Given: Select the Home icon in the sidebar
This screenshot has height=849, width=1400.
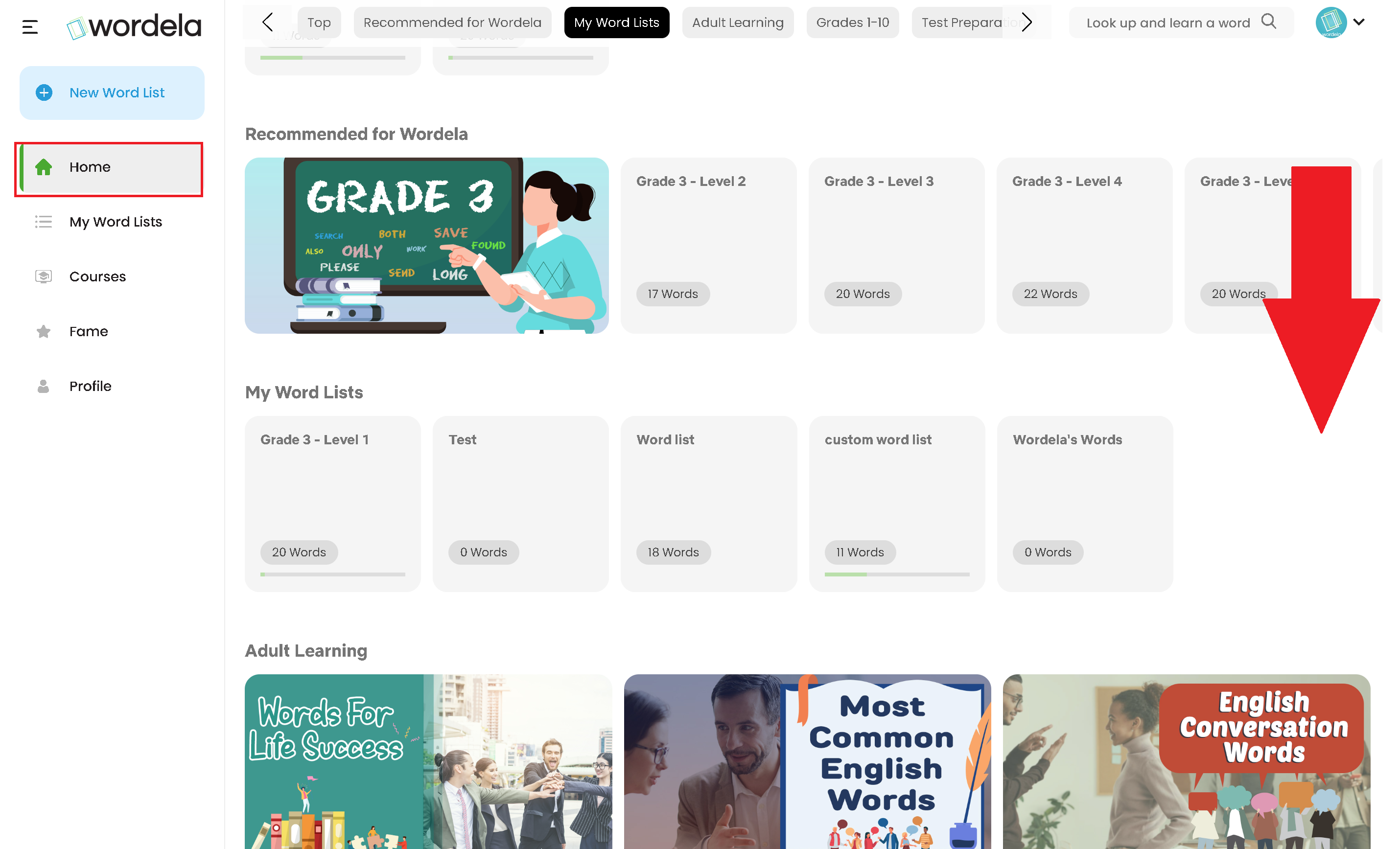Looking at the screenshot, I should [43, 166].
